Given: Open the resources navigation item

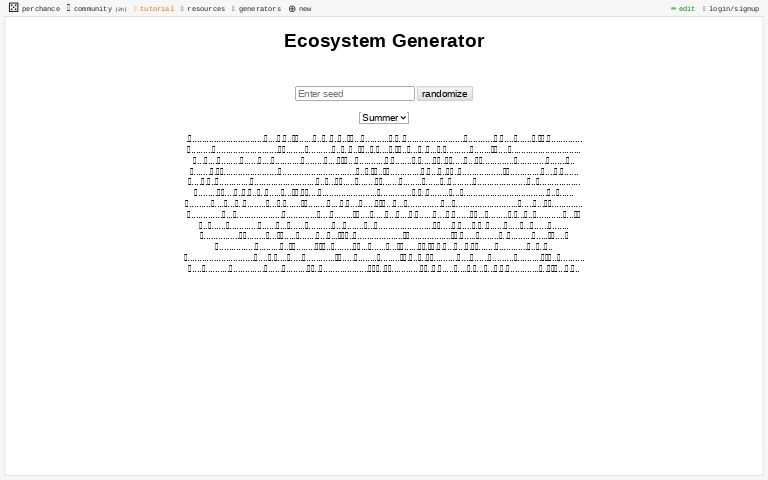Looking at the screenshot, I should point(206,9).
